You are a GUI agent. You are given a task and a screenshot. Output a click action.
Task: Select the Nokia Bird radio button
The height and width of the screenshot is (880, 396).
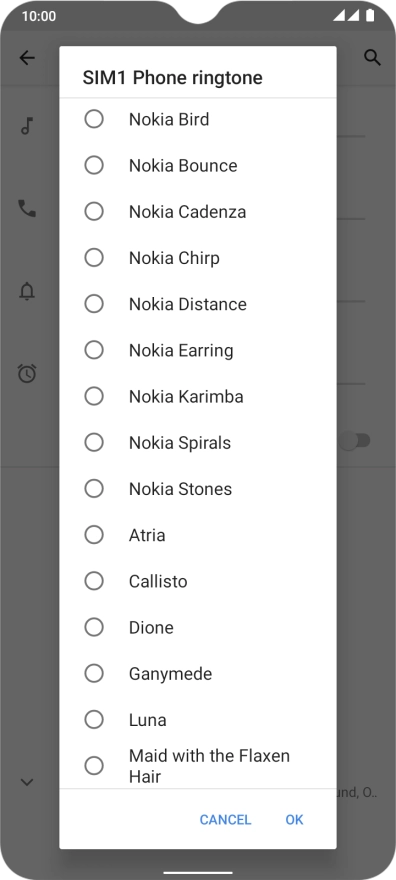pyautogui.click(x=94, y=119)
